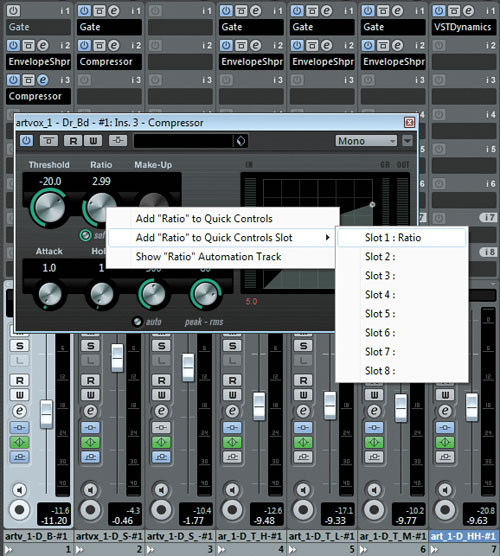Screen dimensions: 500x556
Task: Toggle power on channel 7 VSTDynamics insert
Action: 439,11
